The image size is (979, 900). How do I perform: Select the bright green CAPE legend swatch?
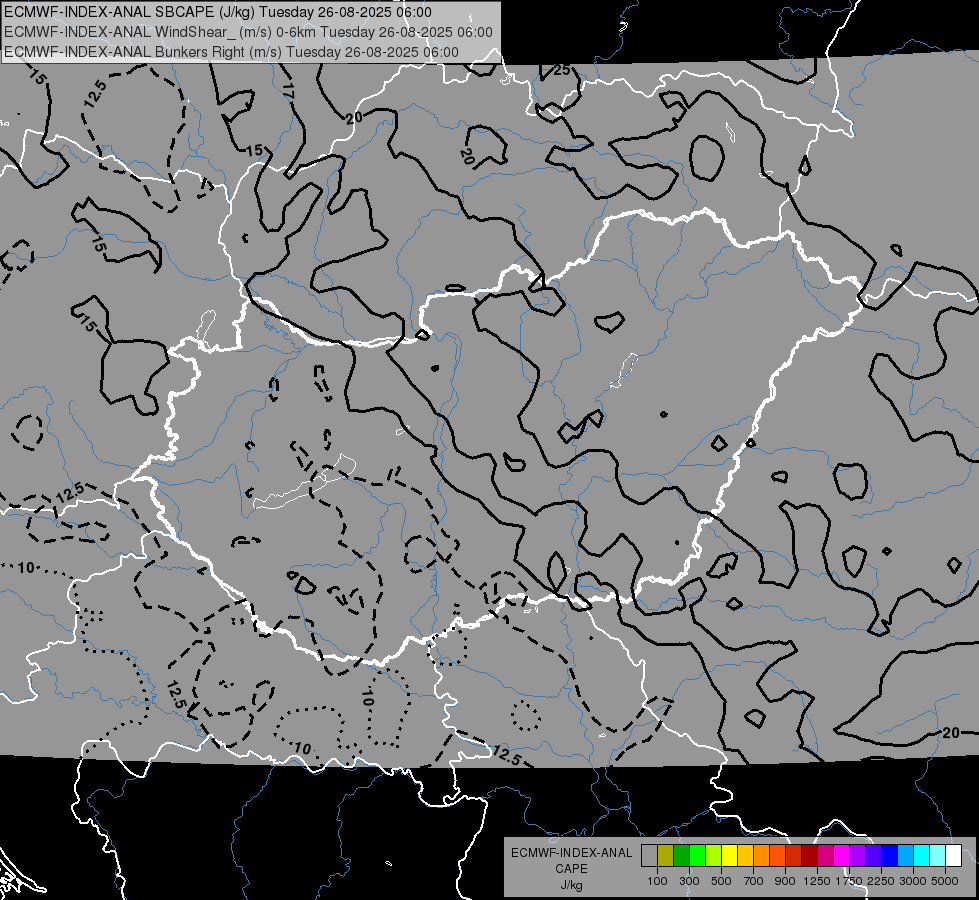coord(697,855)
